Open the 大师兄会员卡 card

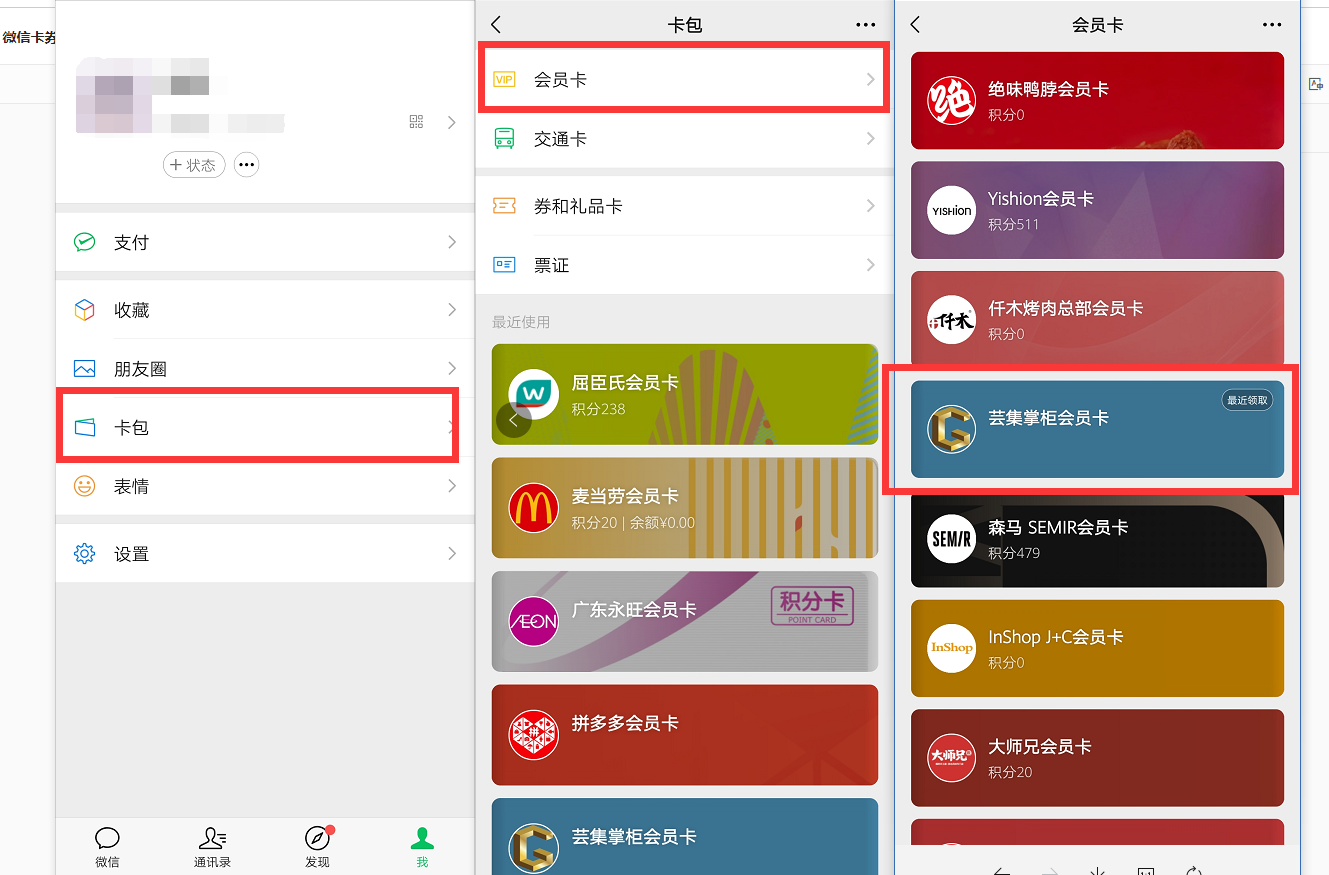(x=1097, y=757)
